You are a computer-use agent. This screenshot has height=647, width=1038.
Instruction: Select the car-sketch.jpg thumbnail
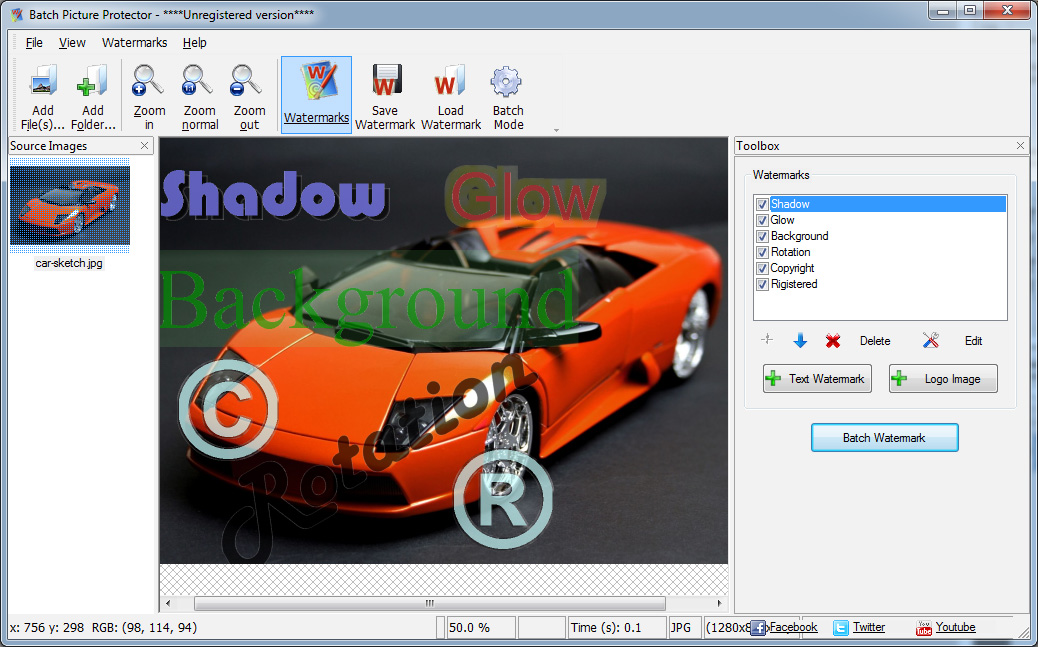[69, 206]
